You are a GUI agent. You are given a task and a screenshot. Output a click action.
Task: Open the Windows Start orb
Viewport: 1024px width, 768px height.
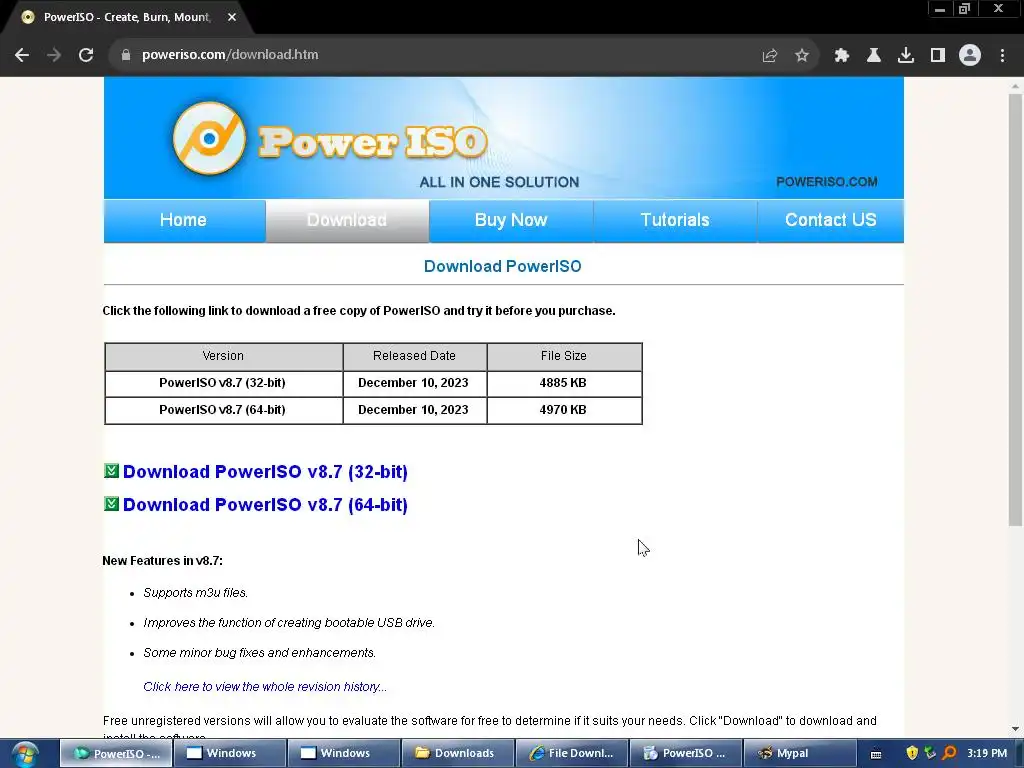click(25, 754)
